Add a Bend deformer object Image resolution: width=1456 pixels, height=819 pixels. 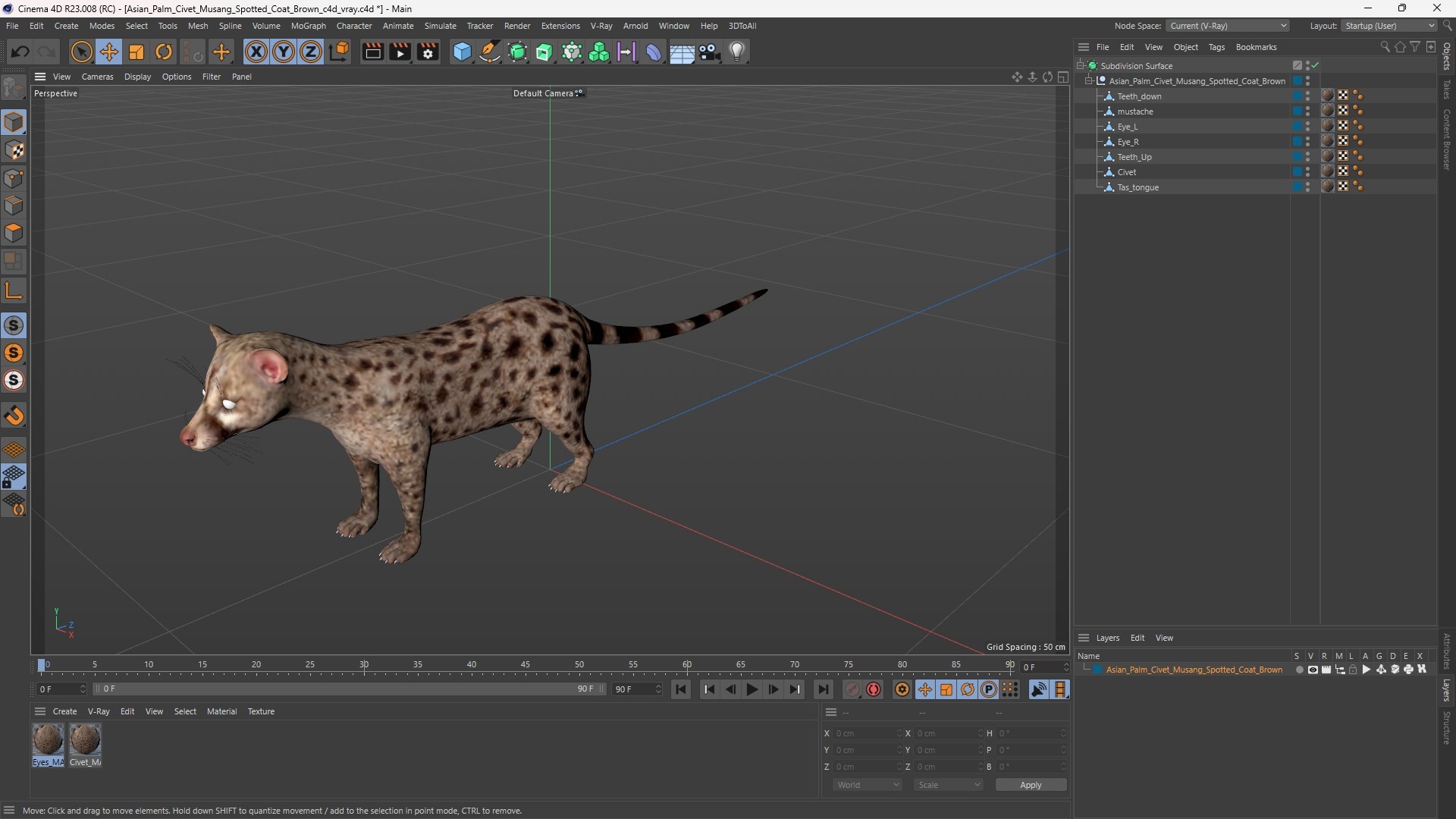654,52
